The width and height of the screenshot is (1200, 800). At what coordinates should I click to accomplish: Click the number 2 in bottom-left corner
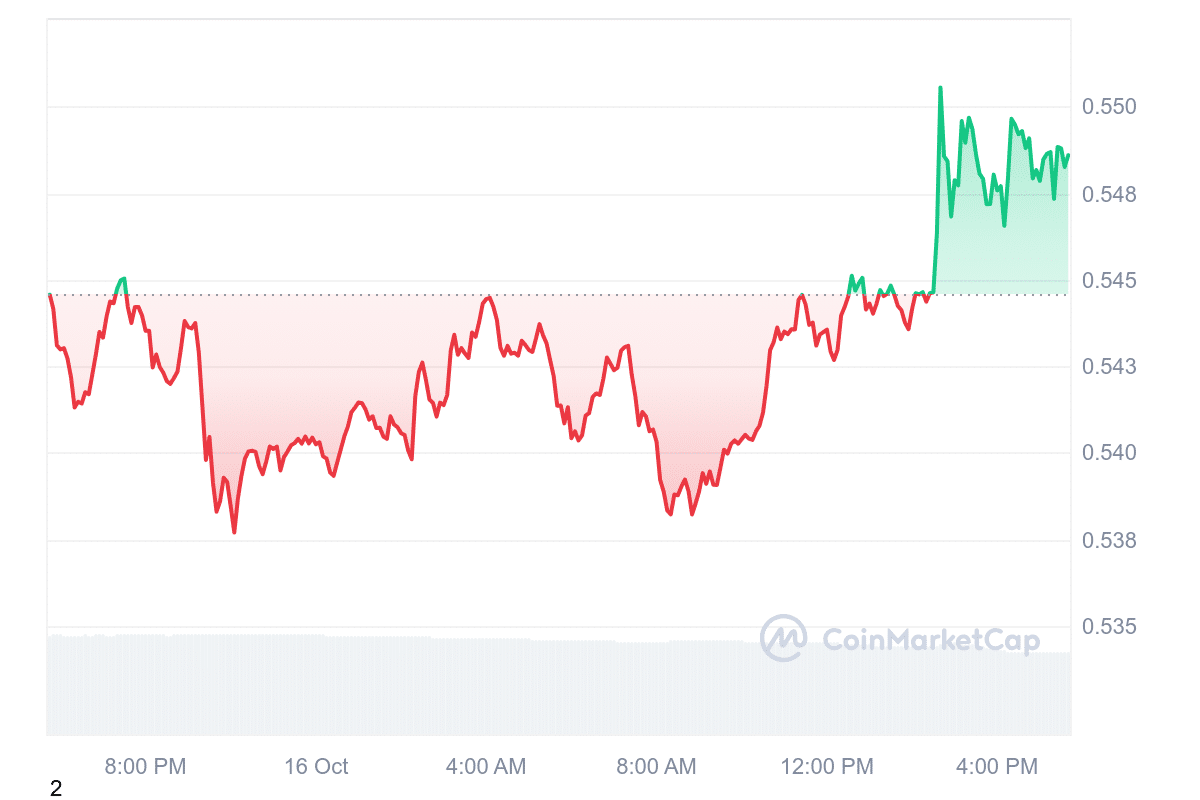pyautogui.click(x=56, y=789)
